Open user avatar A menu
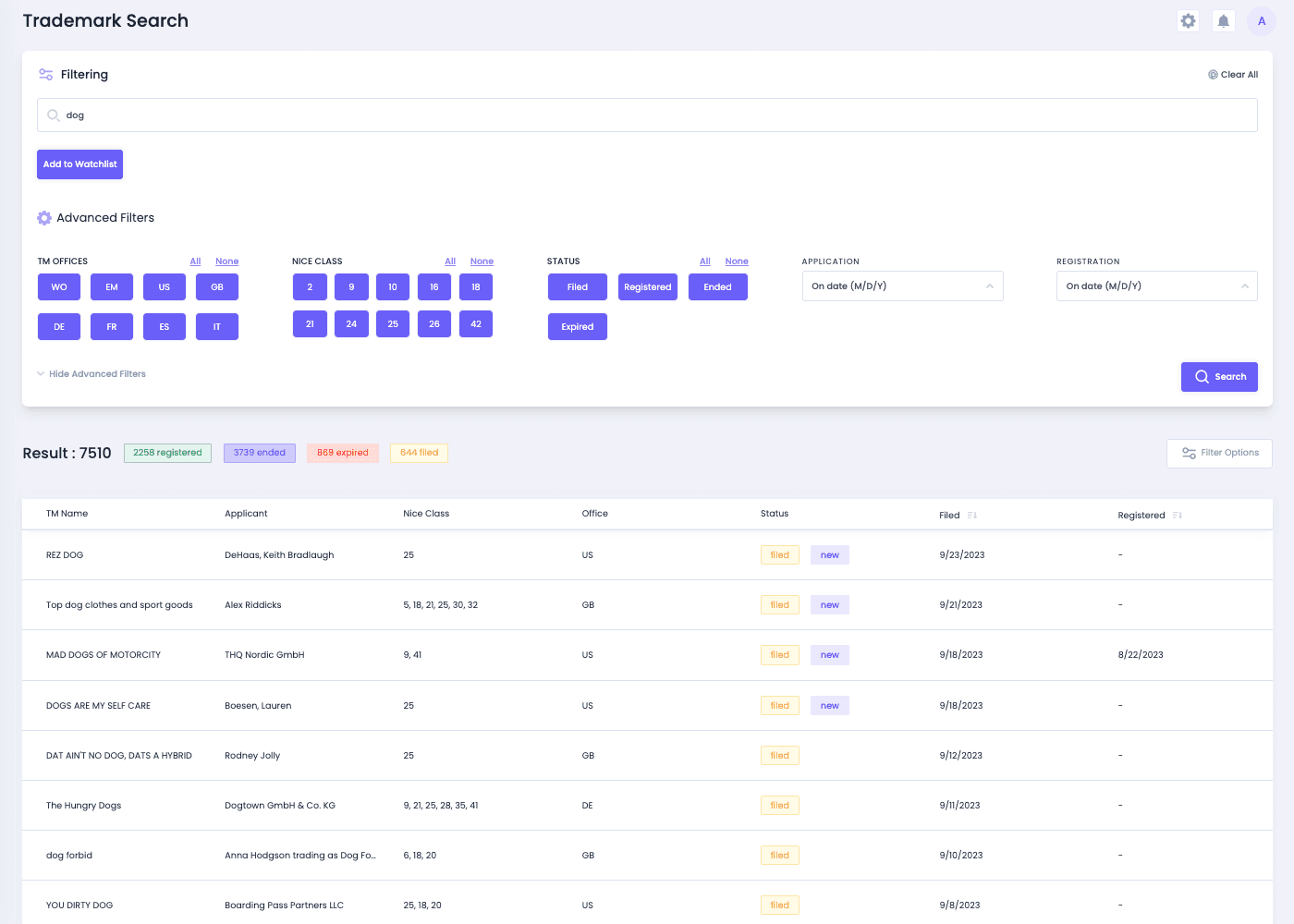 1261,20
